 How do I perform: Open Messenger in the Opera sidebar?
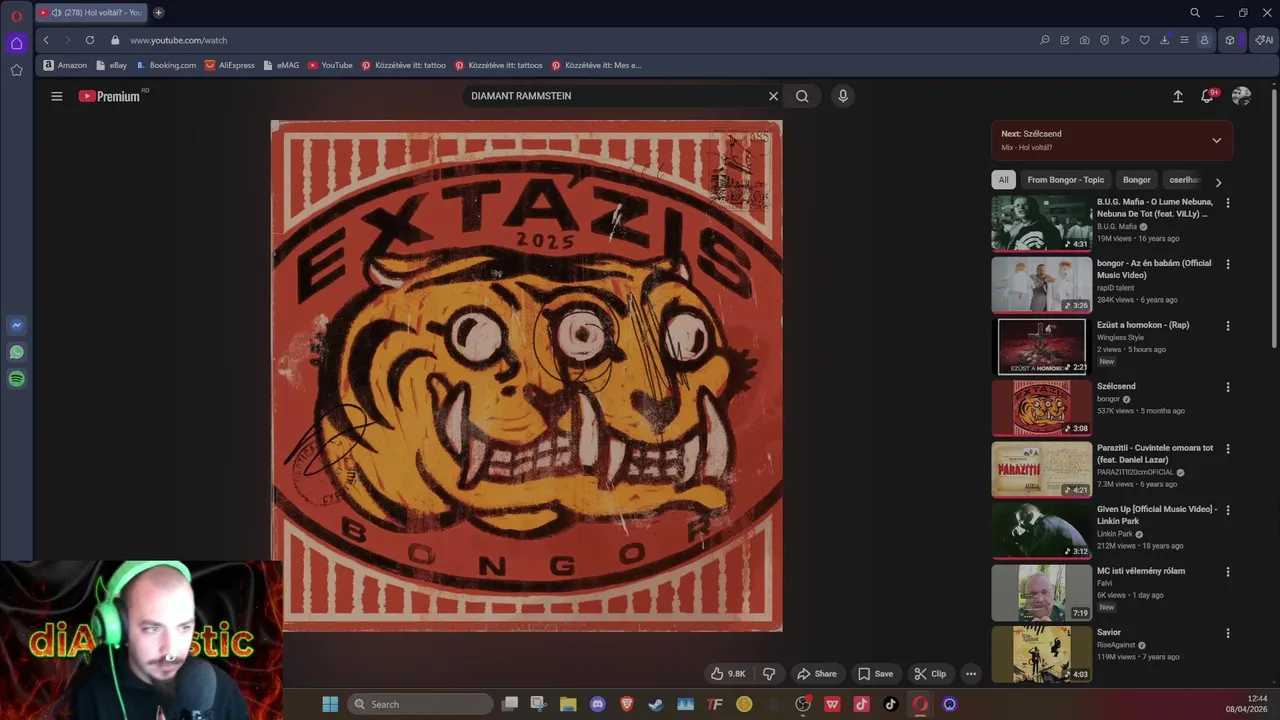16,325
